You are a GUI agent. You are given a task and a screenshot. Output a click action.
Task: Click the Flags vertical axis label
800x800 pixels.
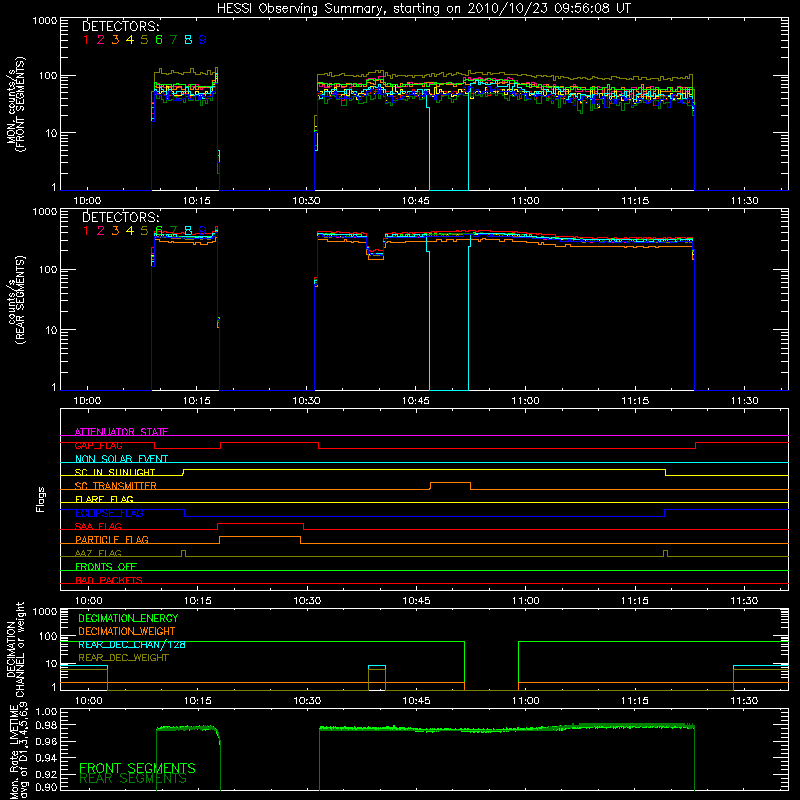(x=41, y=499)
